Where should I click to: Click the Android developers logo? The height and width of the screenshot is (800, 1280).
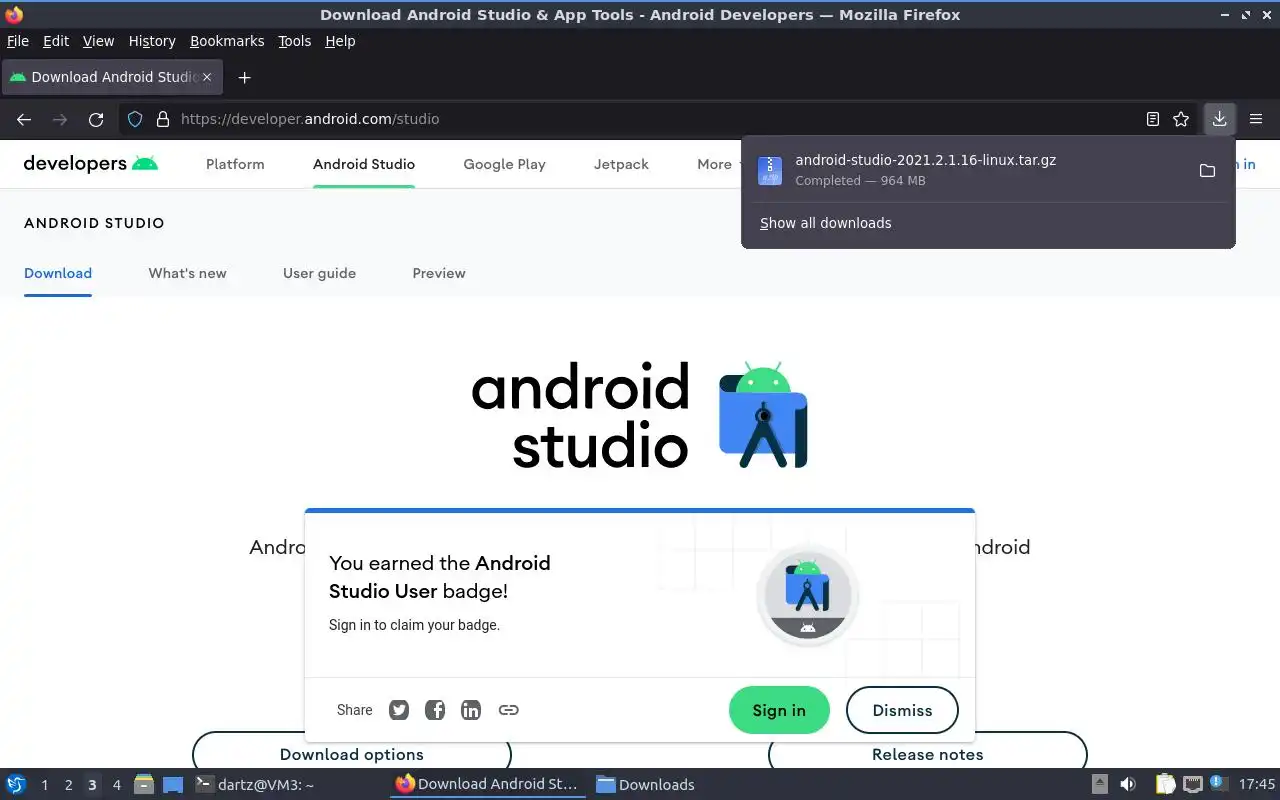[x=91, y=163]
